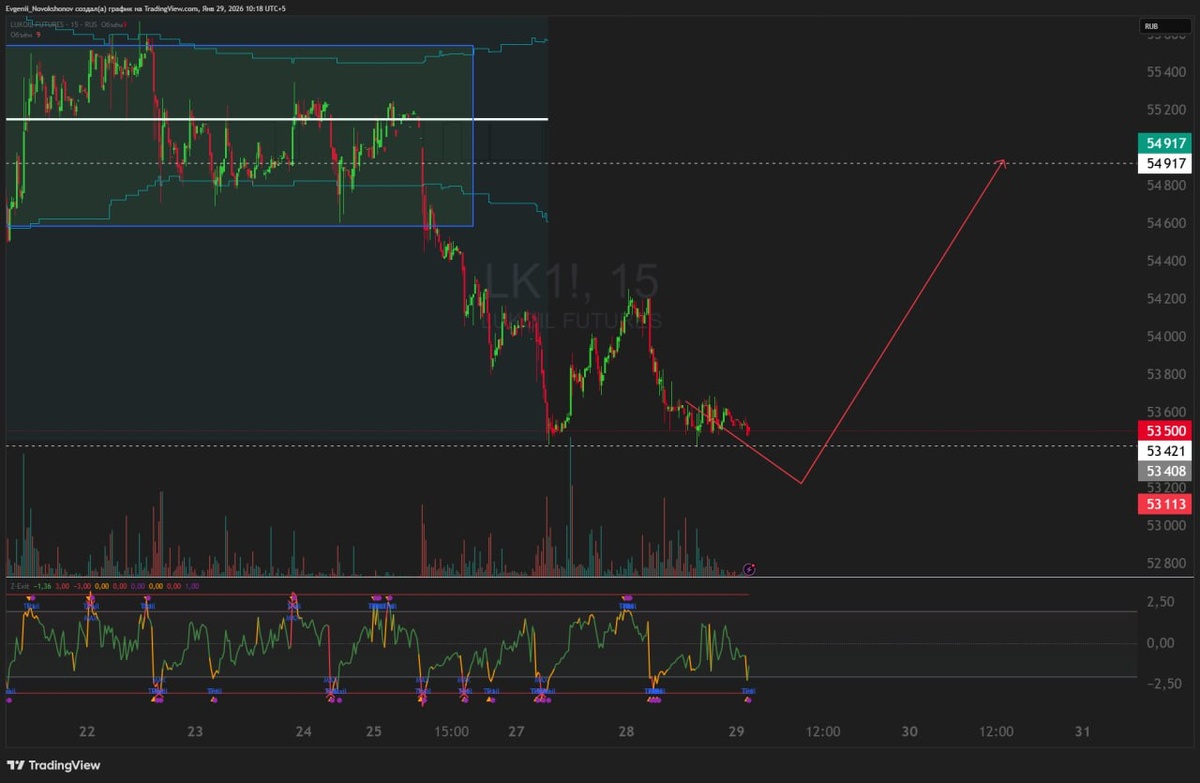The height and width of the screenshot is (783, 1200).
Task: Click the date label 22 on the time axis
Action: pyautogui.click(x=87, y=732)
